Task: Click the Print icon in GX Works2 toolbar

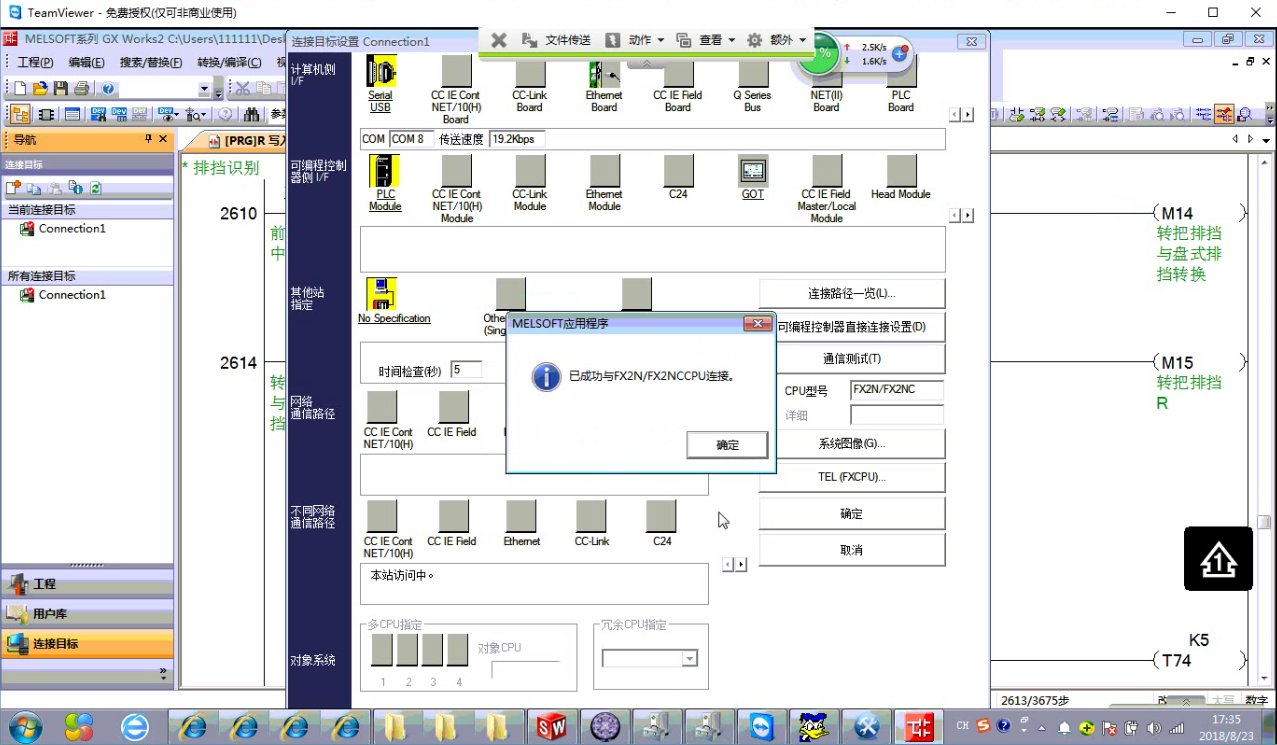Action: pyautogui.click(x=82, y=89)
